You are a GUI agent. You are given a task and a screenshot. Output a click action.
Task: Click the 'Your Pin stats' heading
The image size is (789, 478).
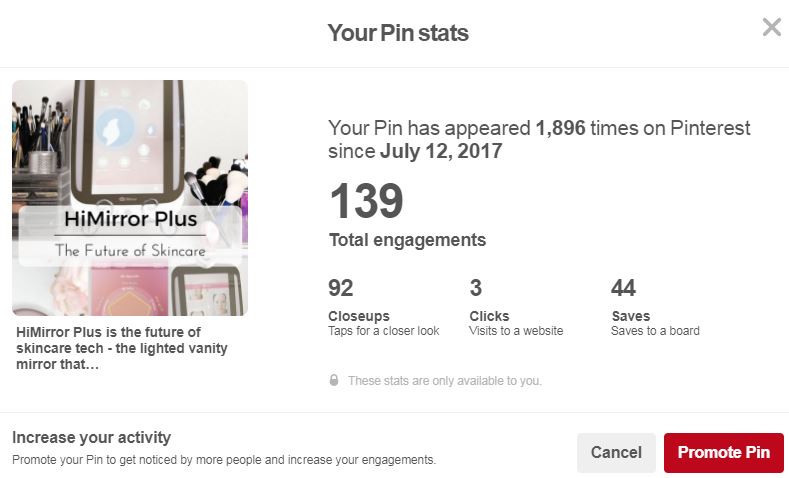tap(398, 33)
